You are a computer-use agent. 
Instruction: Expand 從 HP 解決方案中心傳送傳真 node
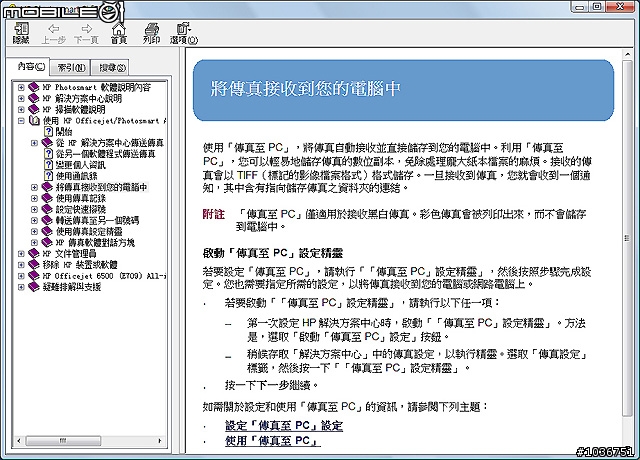pos(34,143)
